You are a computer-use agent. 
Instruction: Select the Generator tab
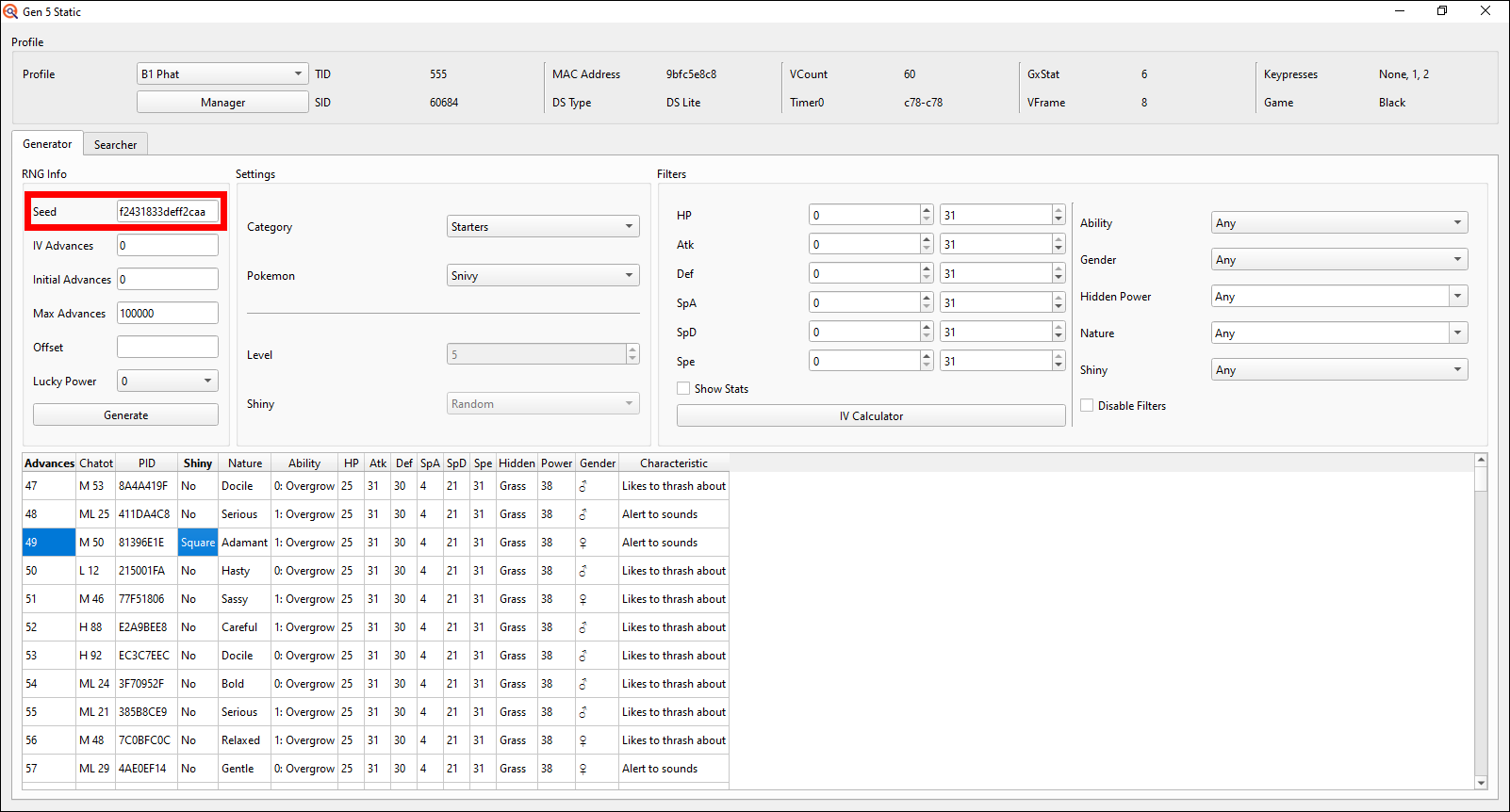pos(47,143)
